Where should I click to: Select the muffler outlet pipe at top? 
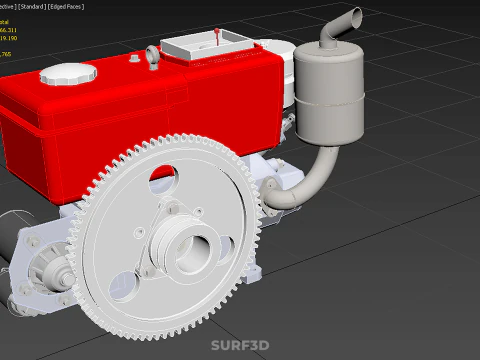tap(341, 28)
